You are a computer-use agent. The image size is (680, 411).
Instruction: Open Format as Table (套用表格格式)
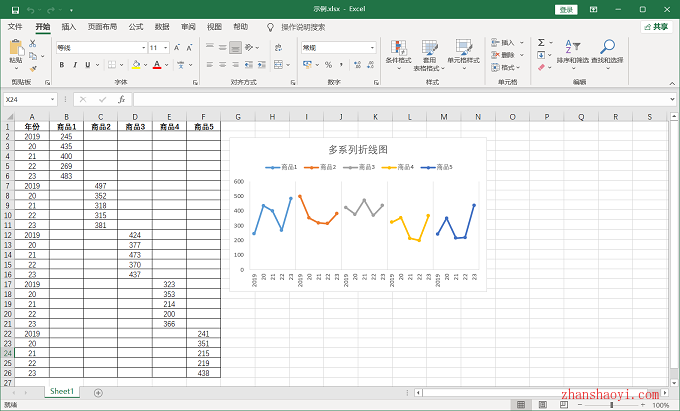pos(429,55)
